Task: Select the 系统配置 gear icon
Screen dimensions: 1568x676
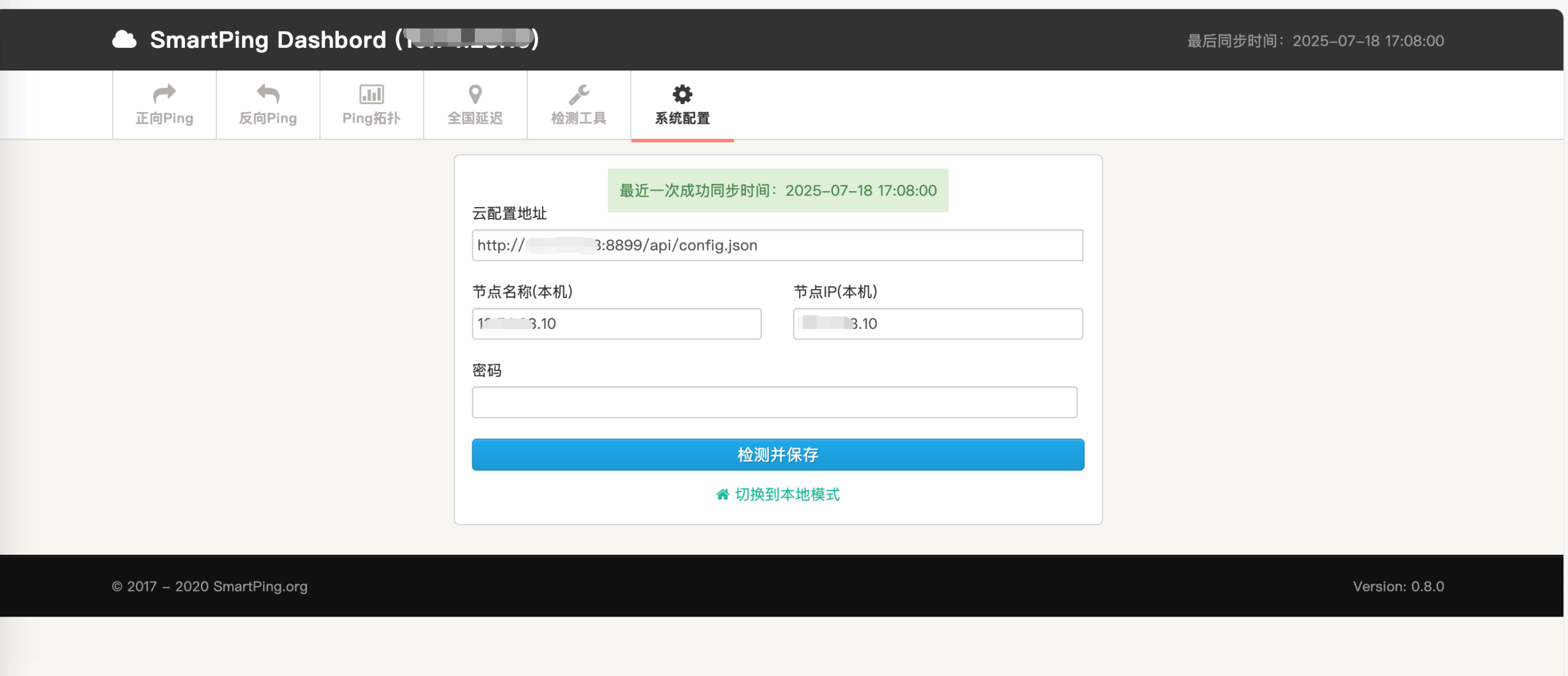Action: pyautogui.click(x=682, y=94)
